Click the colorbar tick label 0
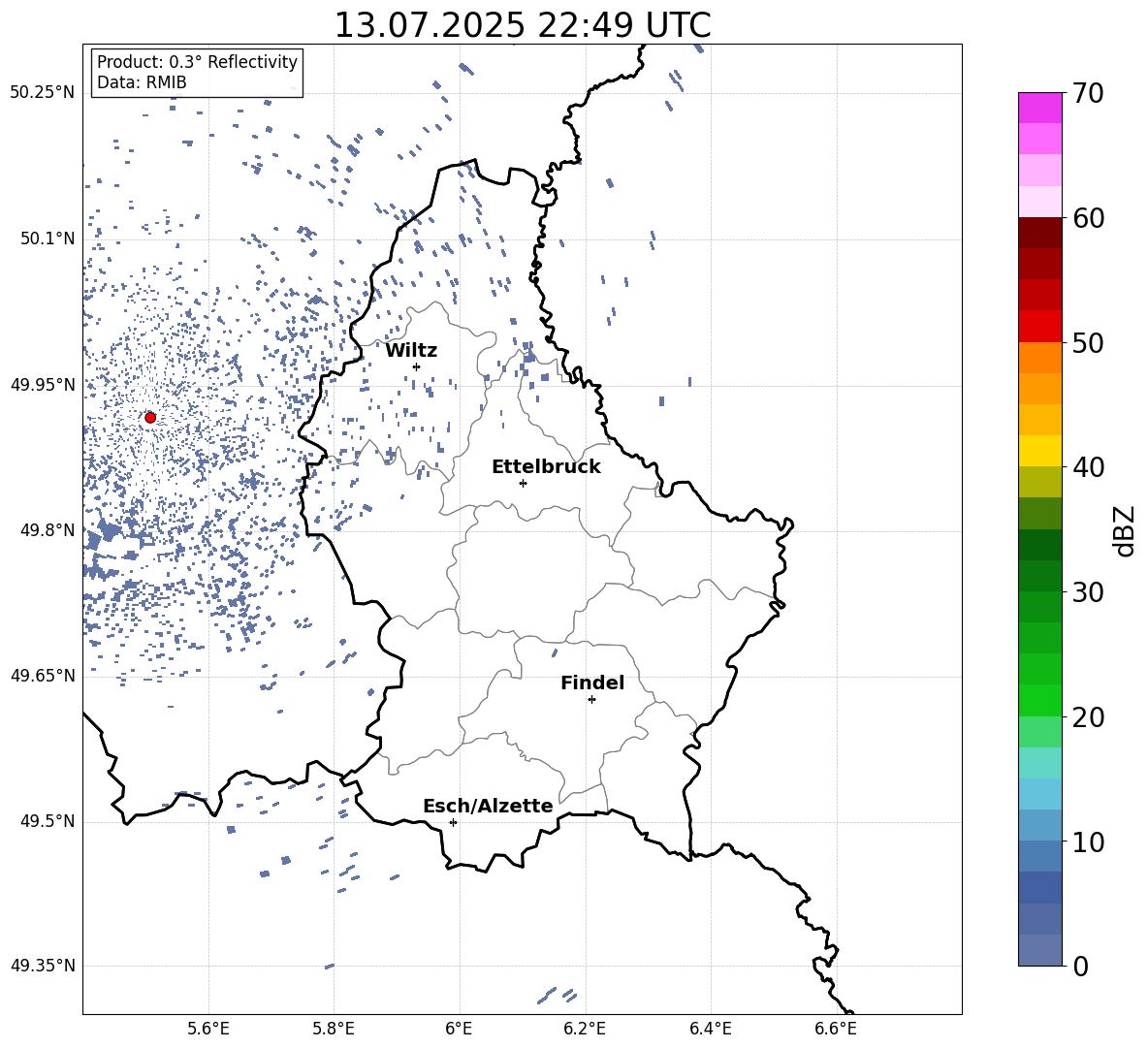Image resolution: width=1148 pixels, height=1048 pixels. [x=1080, y=967]
